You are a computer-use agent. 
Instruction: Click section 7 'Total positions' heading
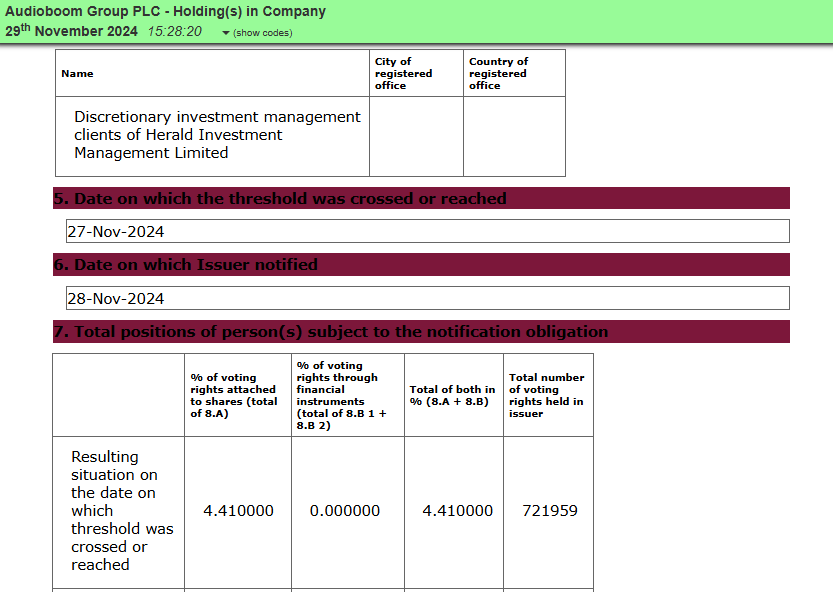coord(421,332)
